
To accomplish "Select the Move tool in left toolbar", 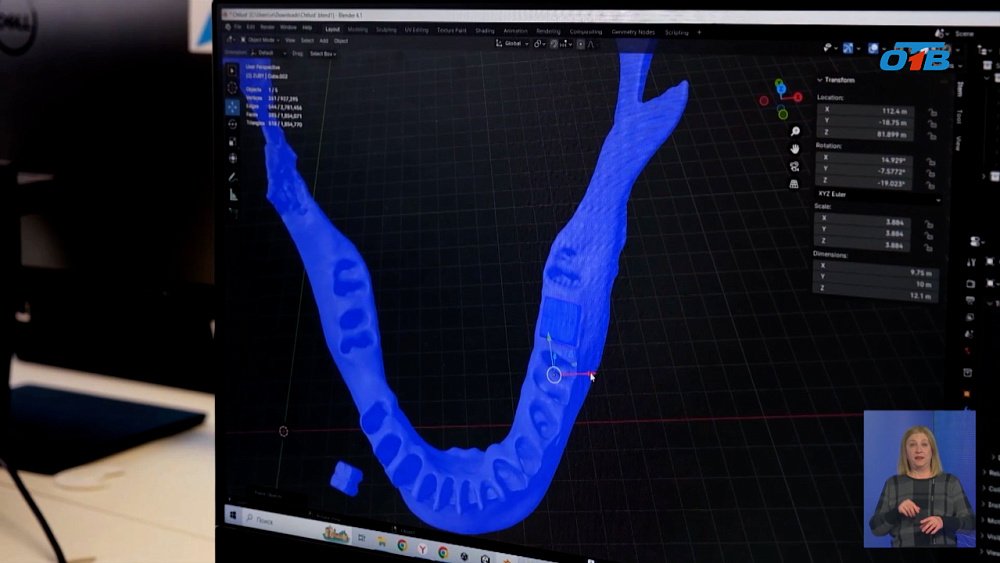I will pyautogui.click(x=233, y=105).
